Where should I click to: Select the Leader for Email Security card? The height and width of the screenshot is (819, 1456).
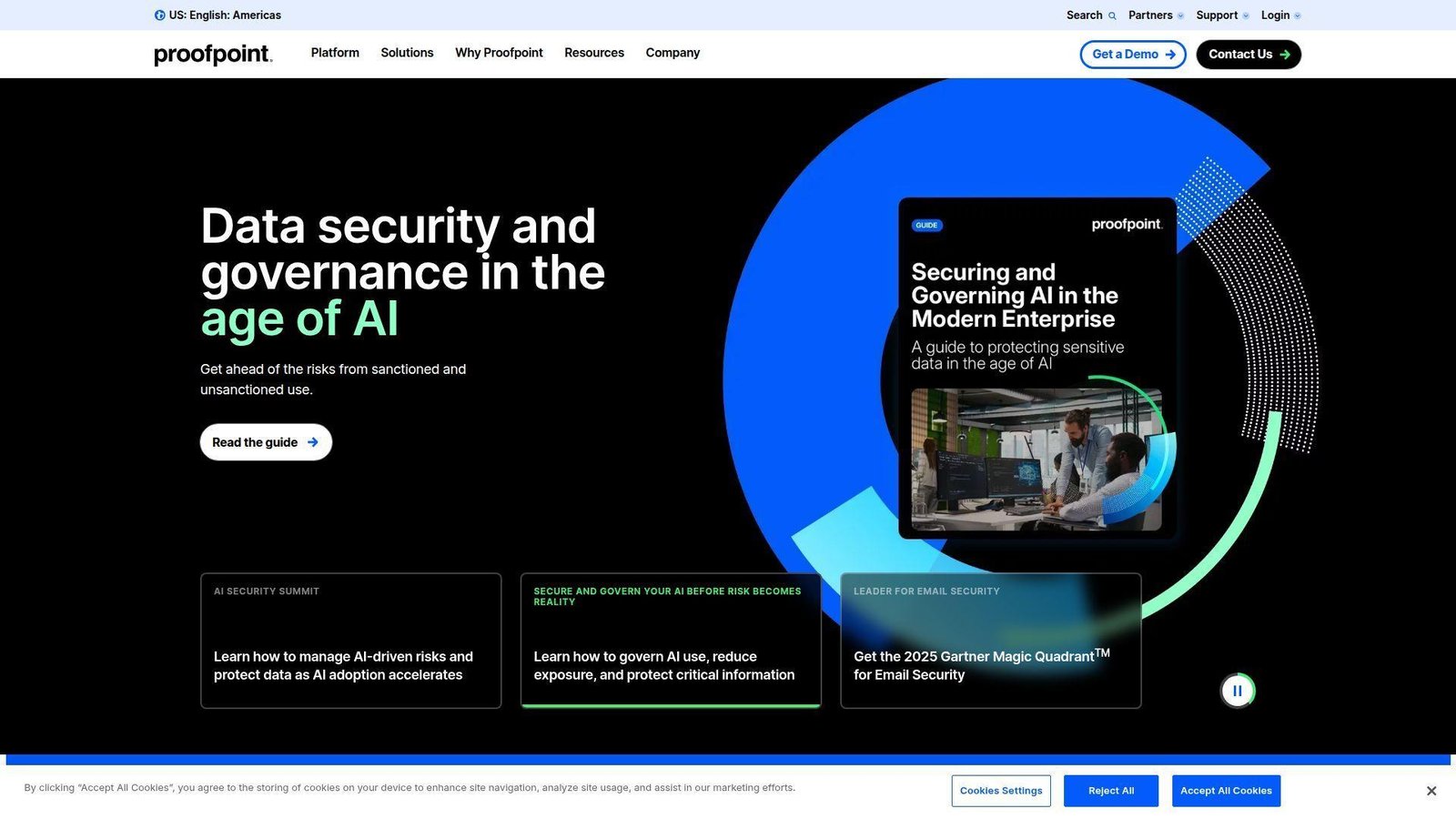[x=991, y=641]
